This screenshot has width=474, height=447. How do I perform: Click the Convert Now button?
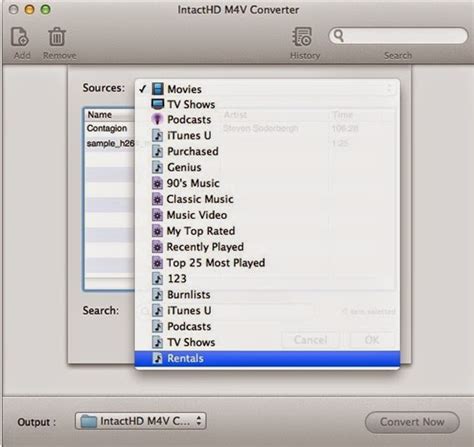coord(412,422)
